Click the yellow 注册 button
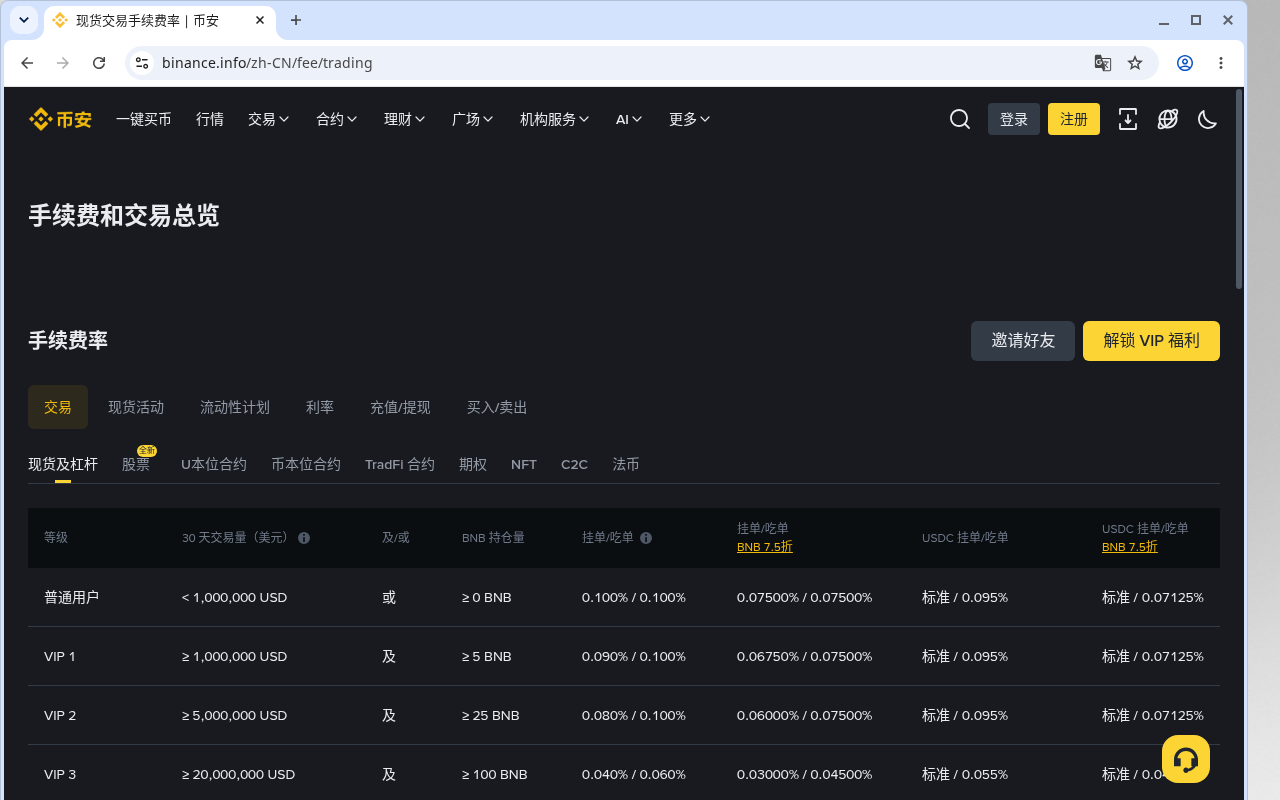 (x=1074, y=119)
